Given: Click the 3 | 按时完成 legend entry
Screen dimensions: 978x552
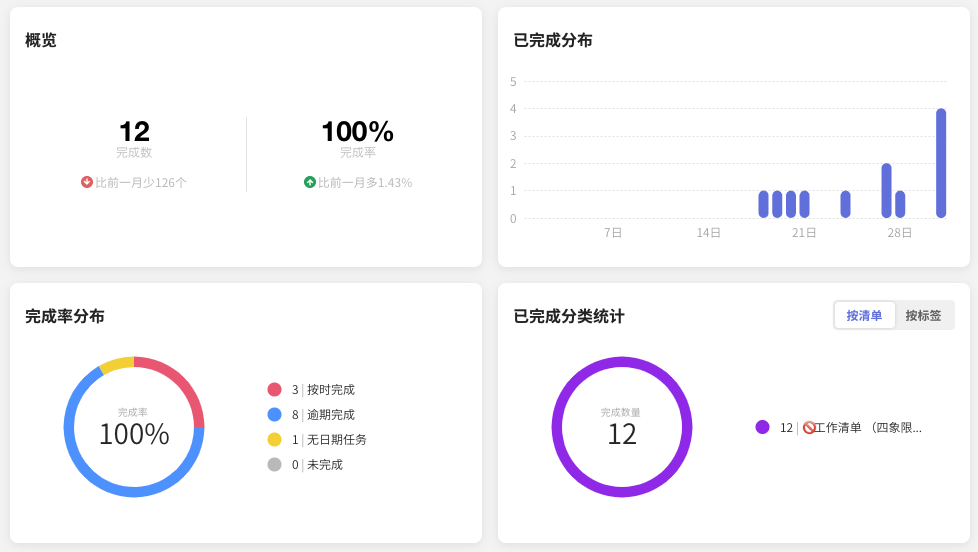Looking at the screenshot, I should [311, 390].
